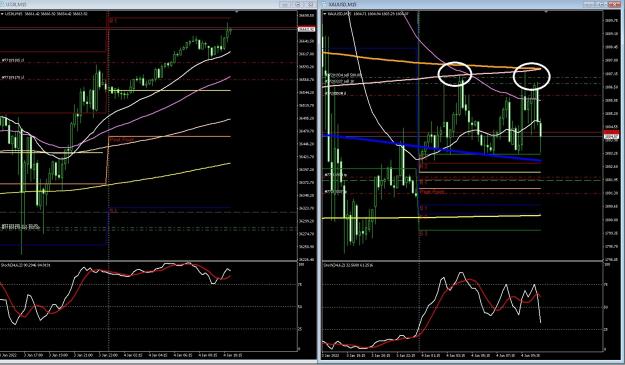Click the US30 chart window title icon
This screenshot has width=625, height=365.
click(2, 4)
